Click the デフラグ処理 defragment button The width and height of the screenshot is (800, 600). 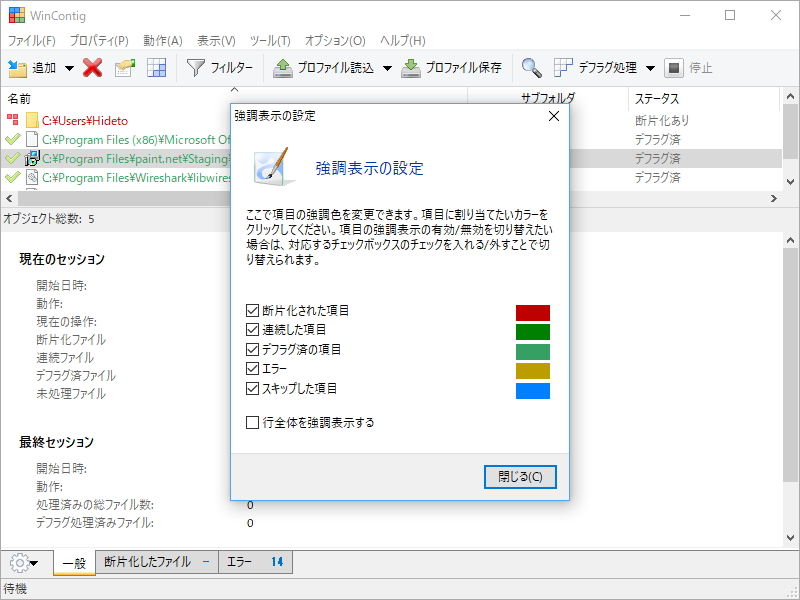(595, 67)
